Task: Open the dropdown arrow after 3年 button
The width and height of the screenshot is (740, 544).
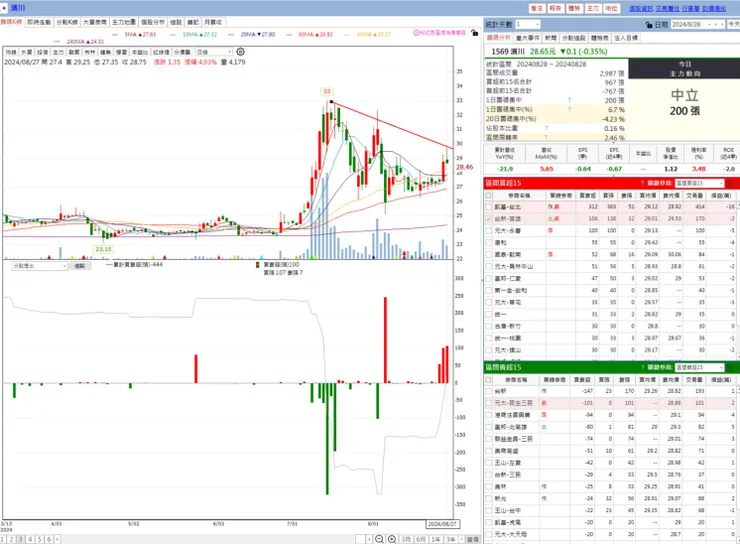Action: (462, 539)
